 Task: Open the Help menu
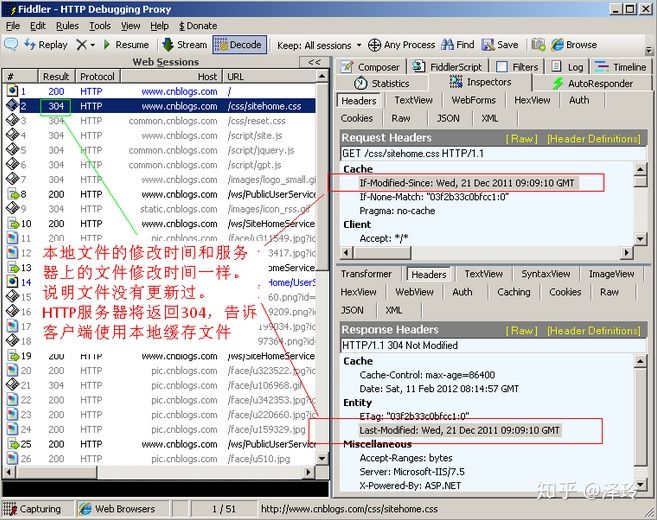click(x=160, y=26)
